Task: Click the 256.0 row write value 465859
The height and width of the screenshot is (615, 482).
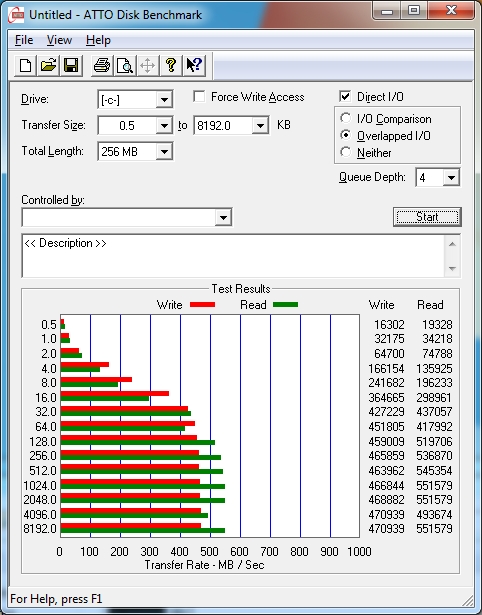Action: click(x=386, y=456)
